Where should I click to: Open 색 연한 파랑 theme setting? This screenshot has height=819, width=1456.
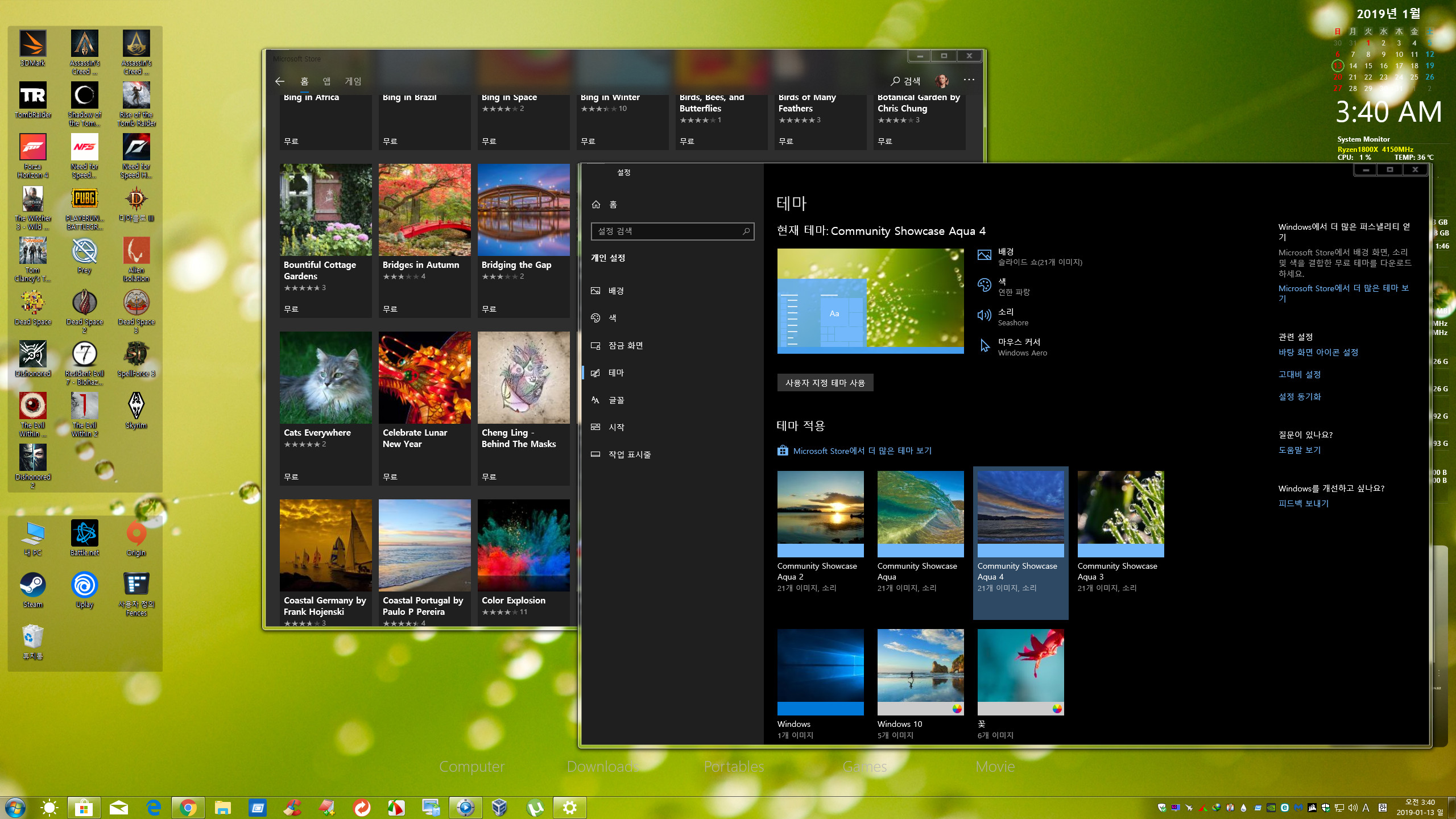click(1004, 287)
